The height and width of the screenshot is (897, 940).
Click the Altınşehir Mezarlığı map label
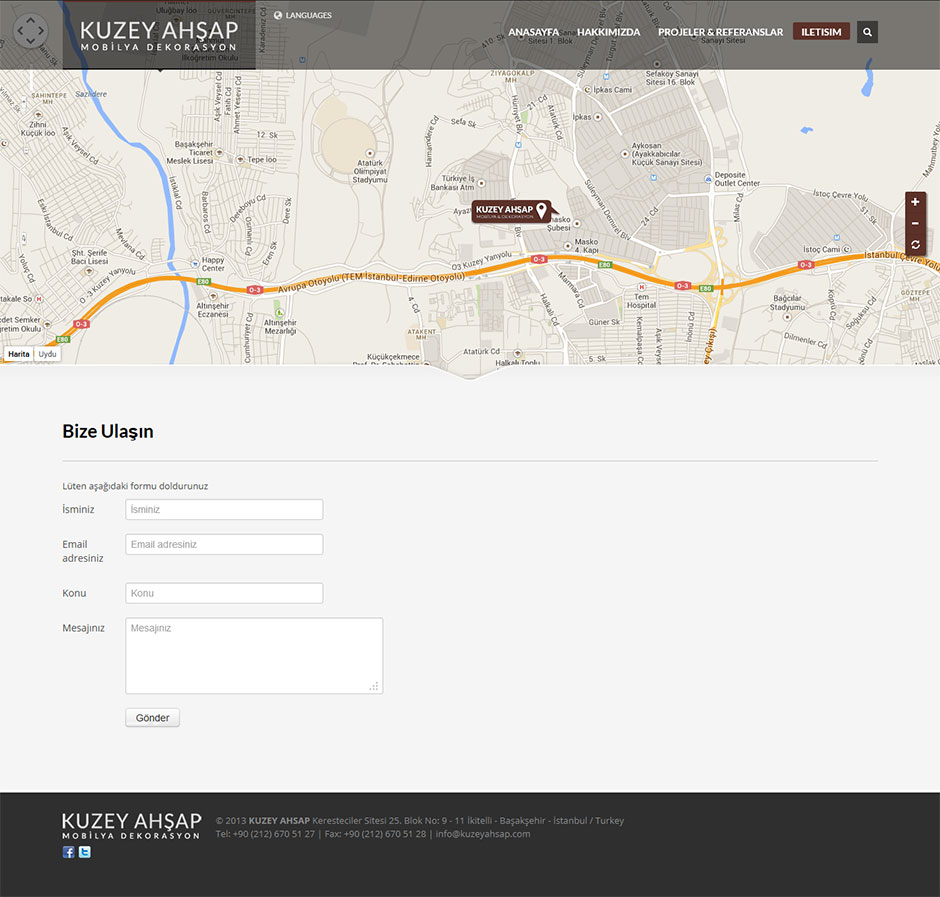(x=281, y=327)
